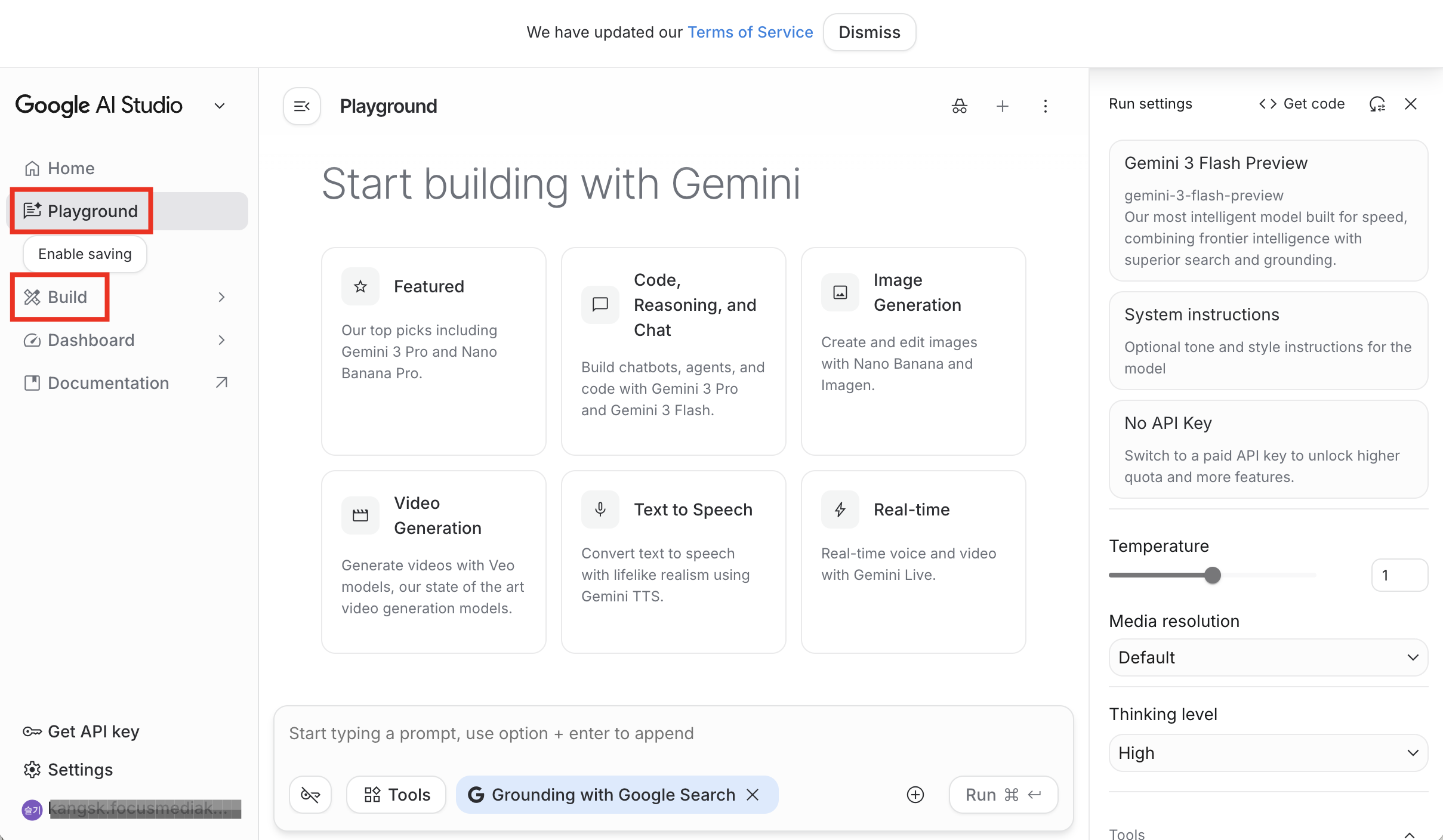Screen dimensions: 1443x840
Task: Click the Temperature slider handle
Action: tap(1212, 575)
